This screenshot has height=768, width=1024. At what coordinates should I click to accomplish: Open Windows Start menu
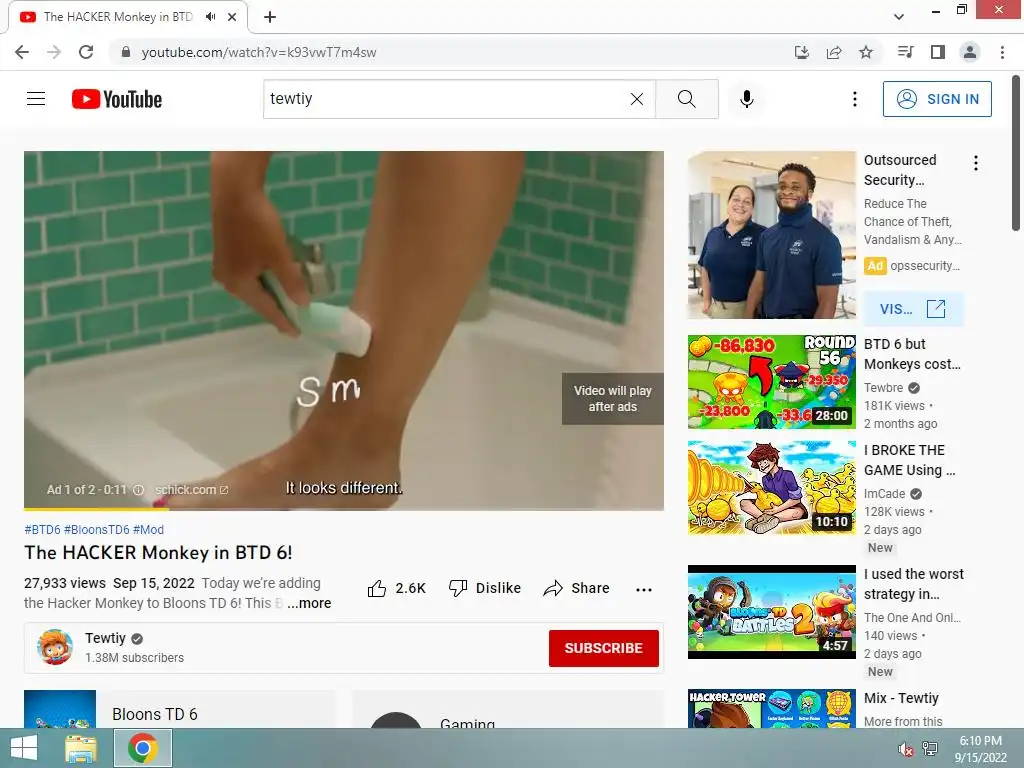tap(24, 748)
